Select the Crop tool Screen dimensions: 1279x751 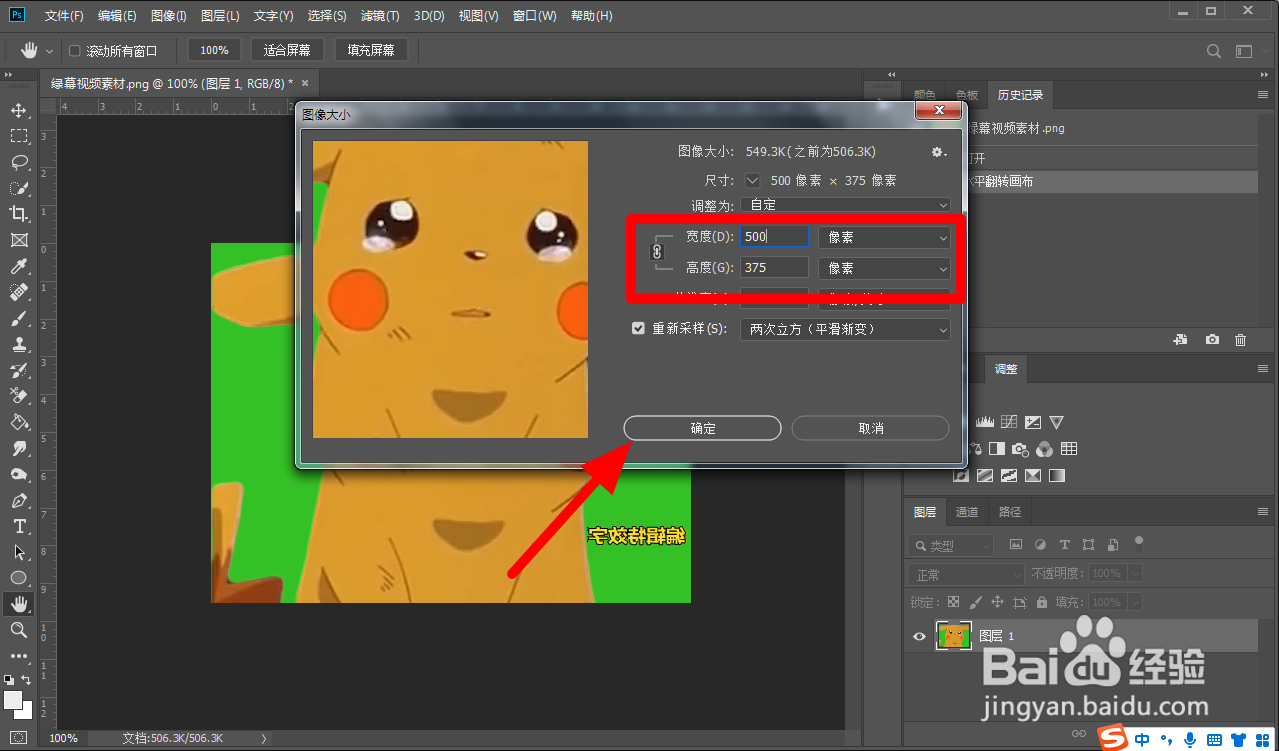18,214
